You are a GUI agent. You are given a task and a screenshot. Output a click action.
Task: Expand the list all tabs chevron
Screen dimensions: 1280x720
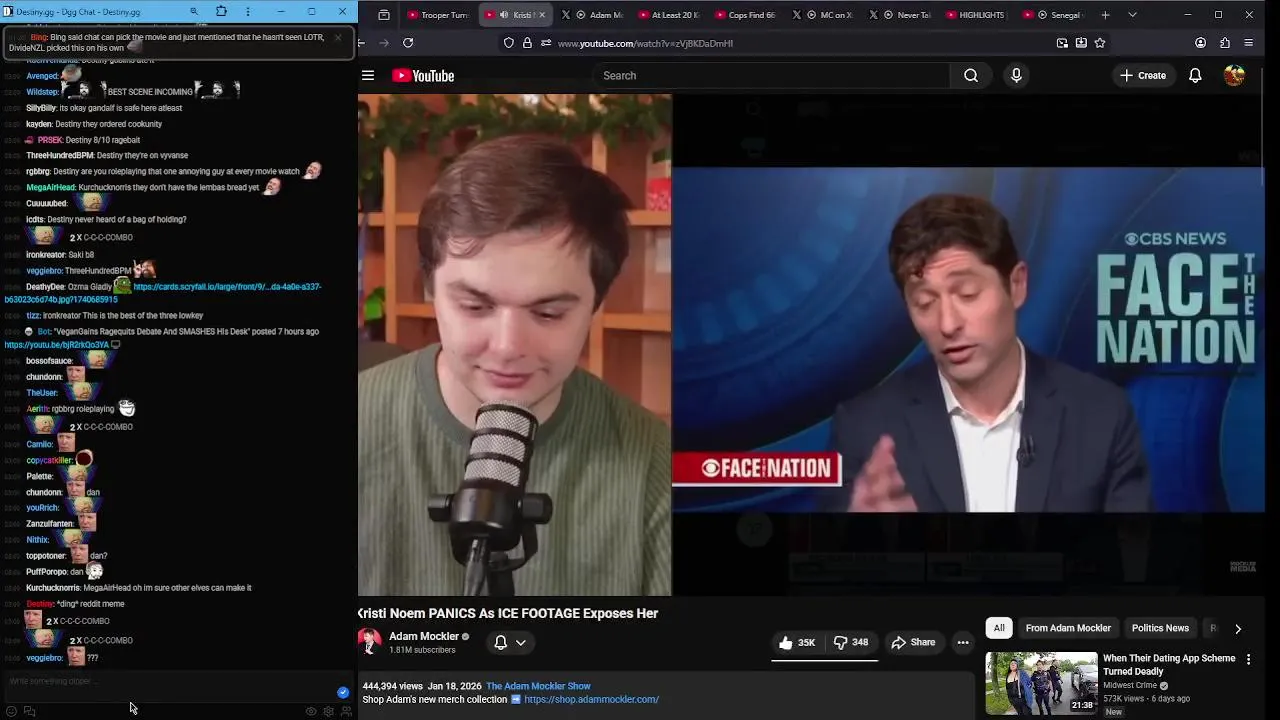click(x=1132, y=15)
